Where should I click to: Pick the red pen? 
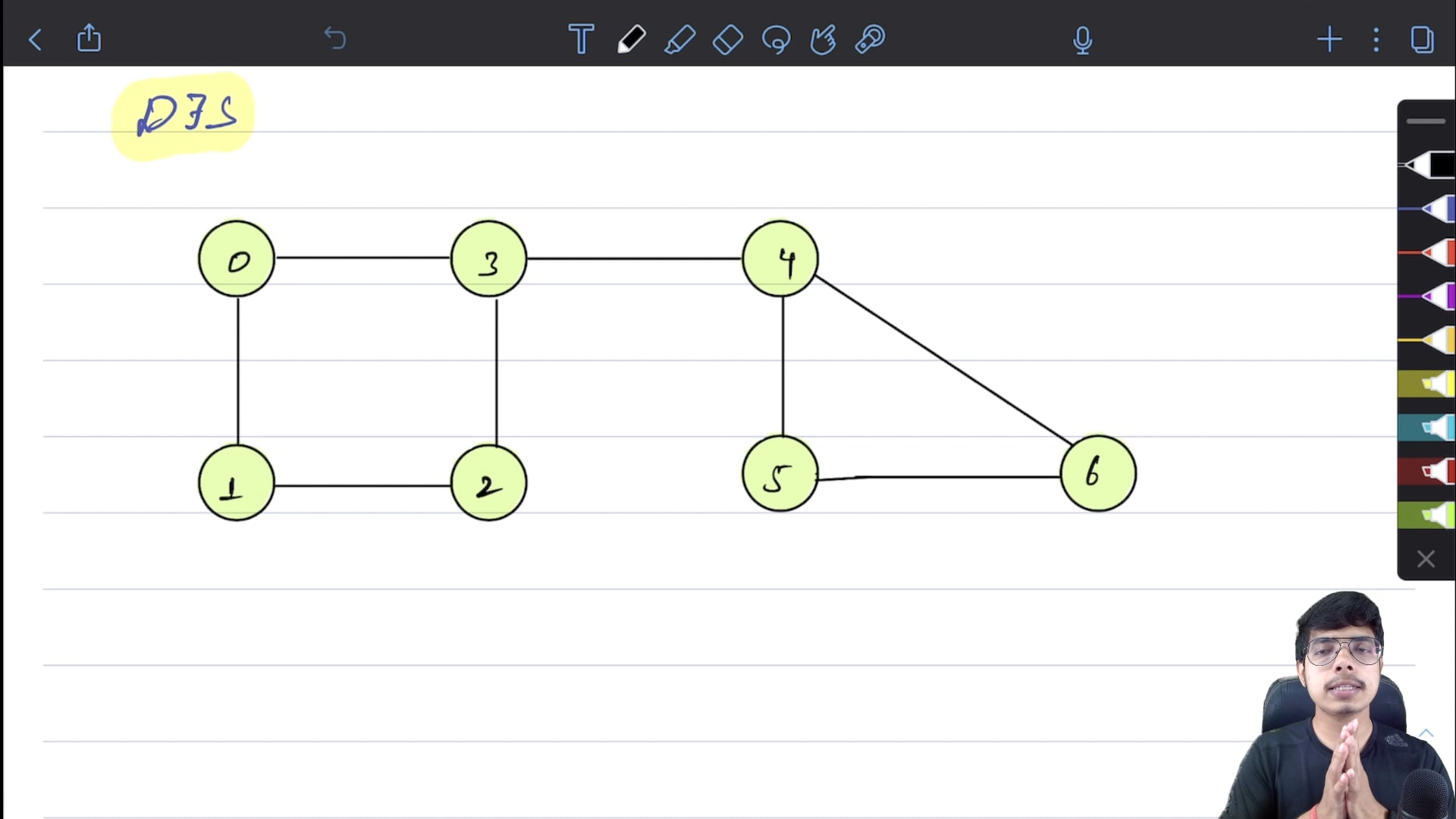[x=1426, y=253]
